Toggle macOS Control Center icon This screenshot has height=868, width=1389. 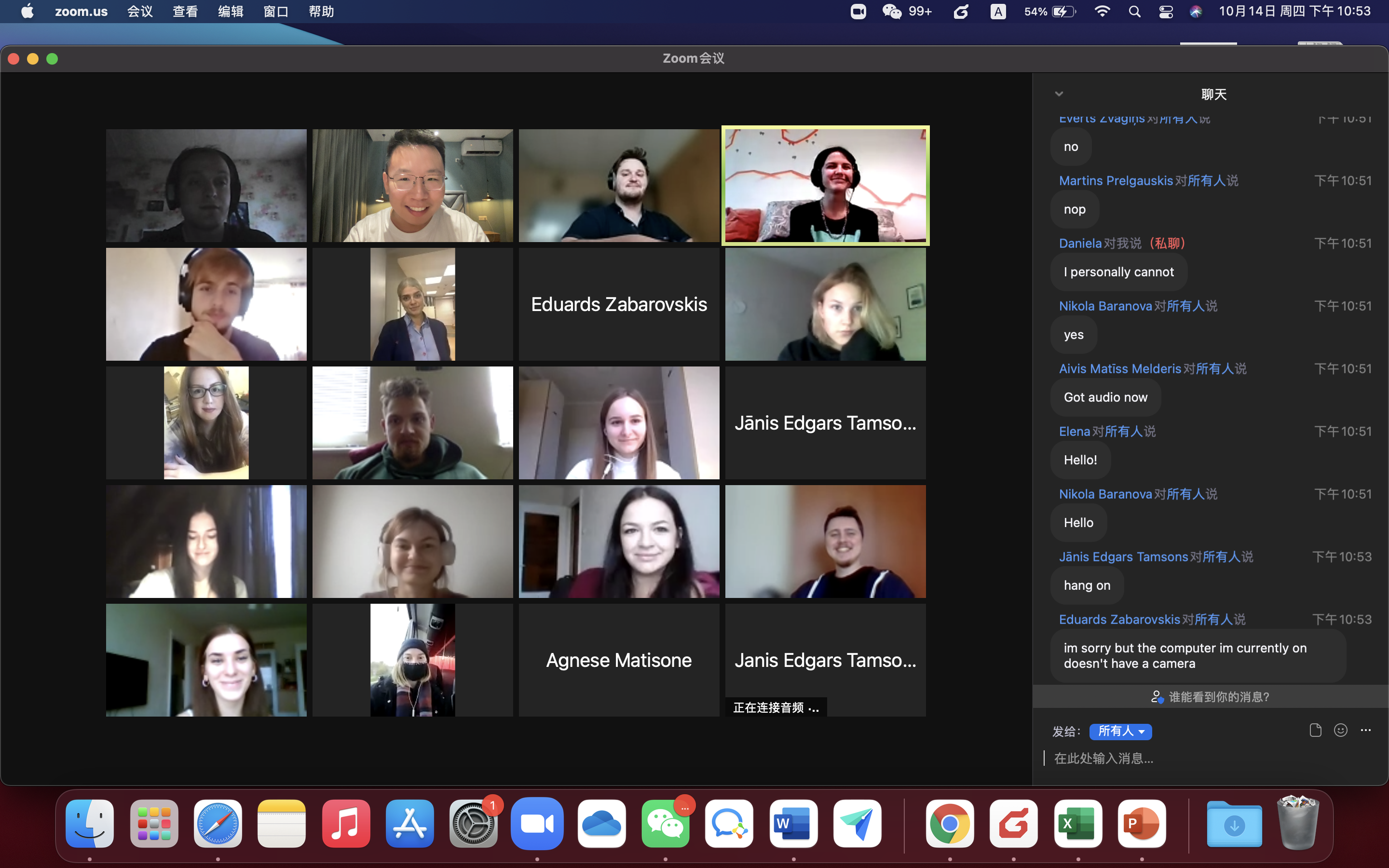pos(1166,12)
